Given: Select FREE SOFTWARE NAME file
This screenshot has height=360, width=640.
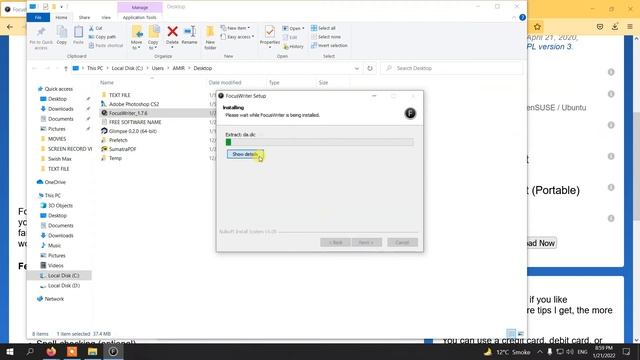Looking at the screenshot, I should (x=135, y=122).
